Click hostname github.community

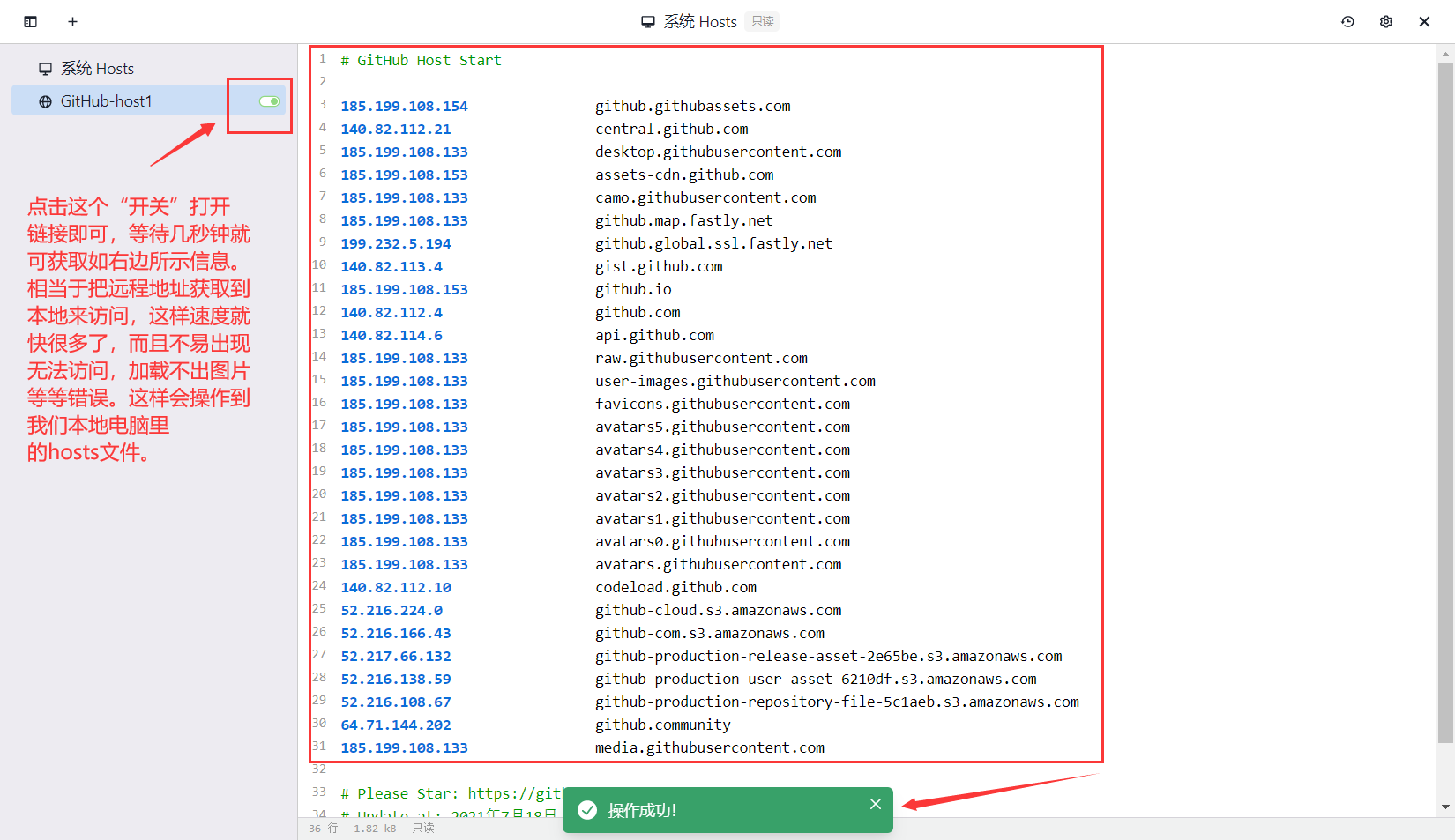[x=662, y=725]
